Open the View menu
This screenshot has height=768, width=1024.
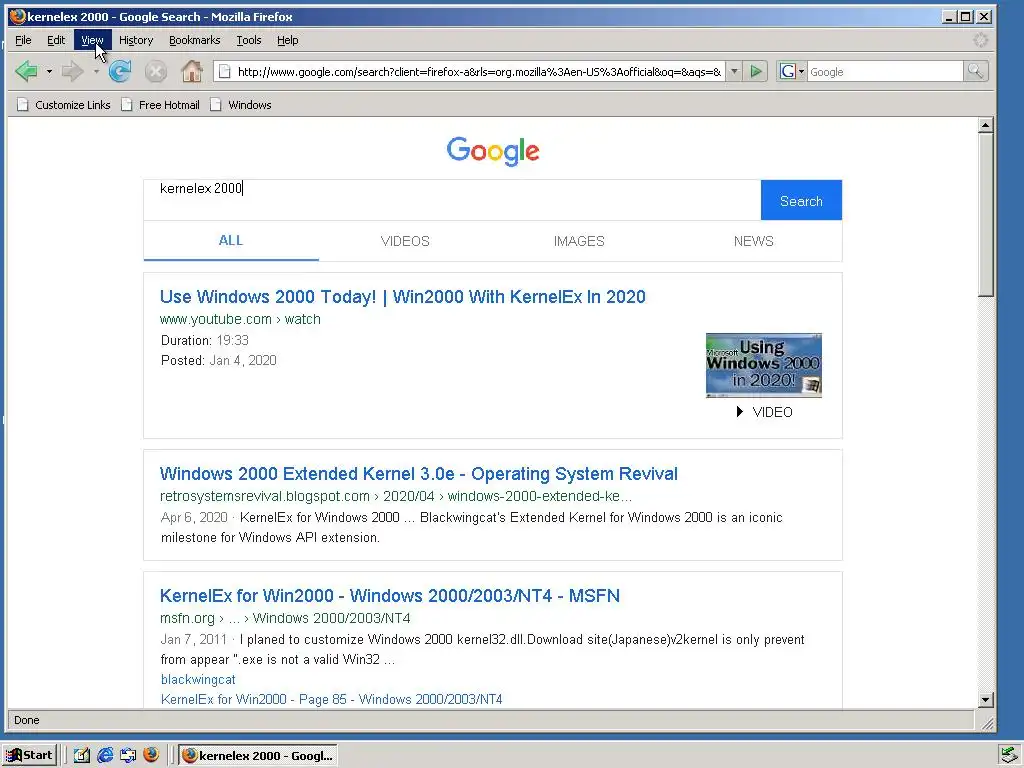click(92, 40)
